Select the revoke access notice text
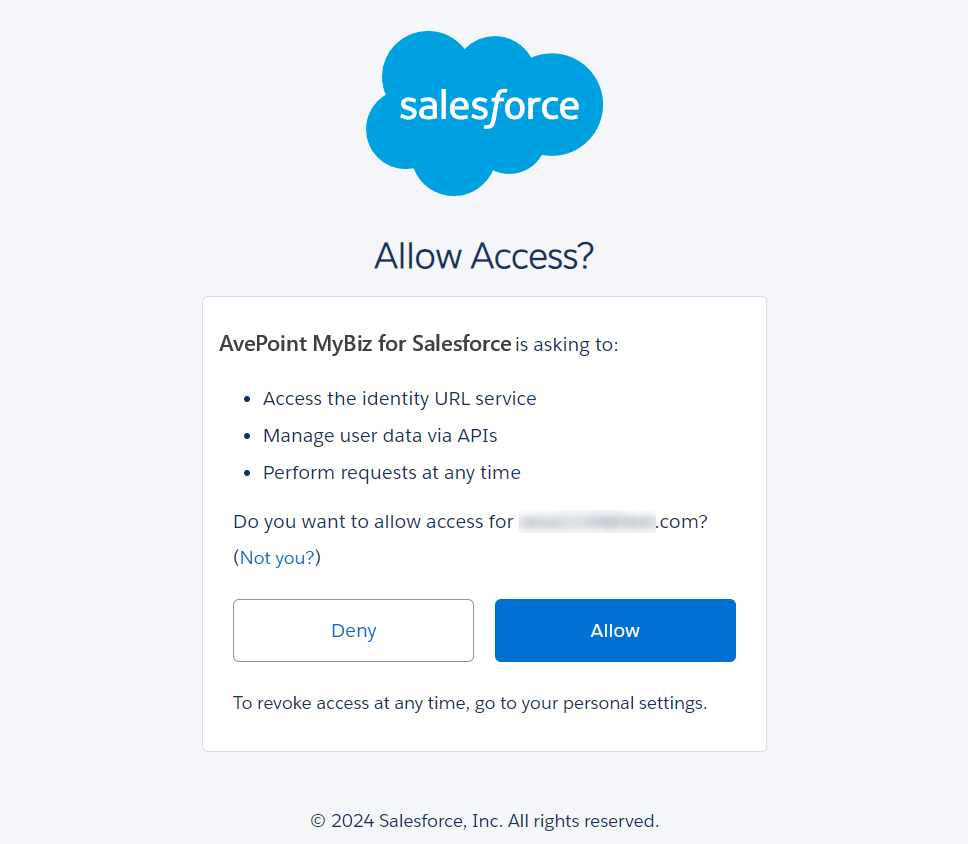Screen dimensions: 968x844 (468, 702)
